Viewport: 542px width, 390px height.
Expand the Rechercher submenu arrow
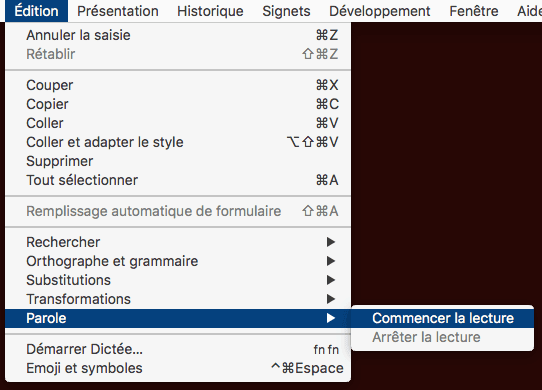point(331,242)
